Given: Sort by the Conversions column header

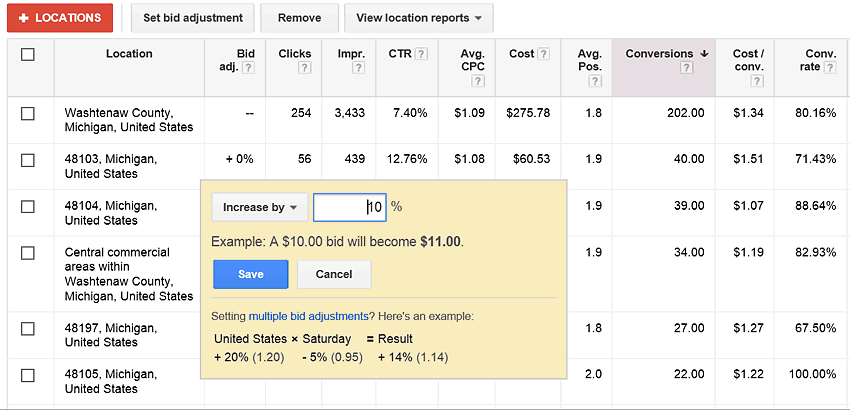Looking at the screenshot, I should coord(659,54).
